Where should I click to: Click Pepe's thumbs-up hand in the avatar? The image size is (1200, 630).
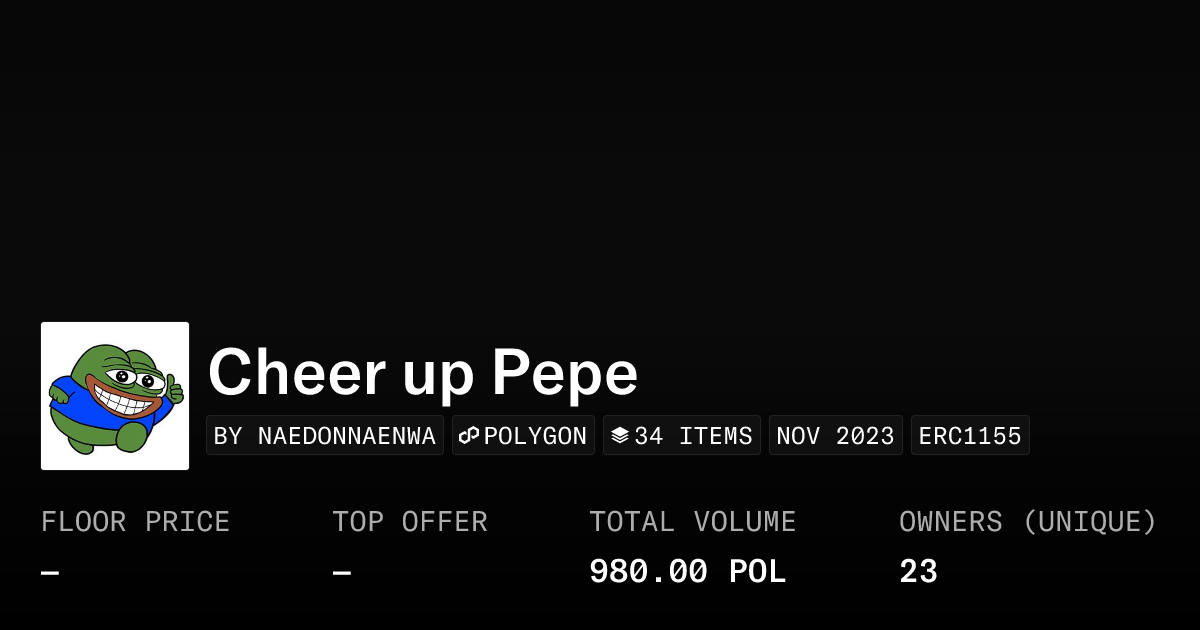click(175, 389)
